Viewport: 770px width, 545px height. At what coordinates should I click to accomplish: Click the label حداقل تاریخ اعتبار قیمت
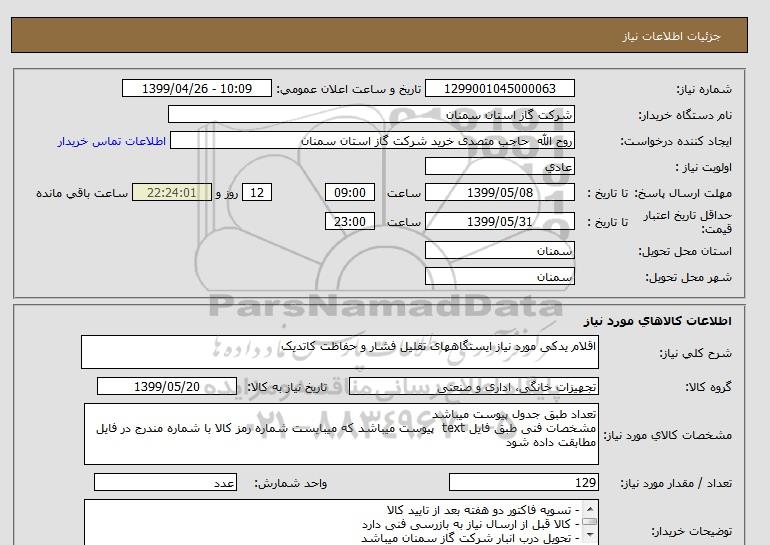[x=688, y=222]
